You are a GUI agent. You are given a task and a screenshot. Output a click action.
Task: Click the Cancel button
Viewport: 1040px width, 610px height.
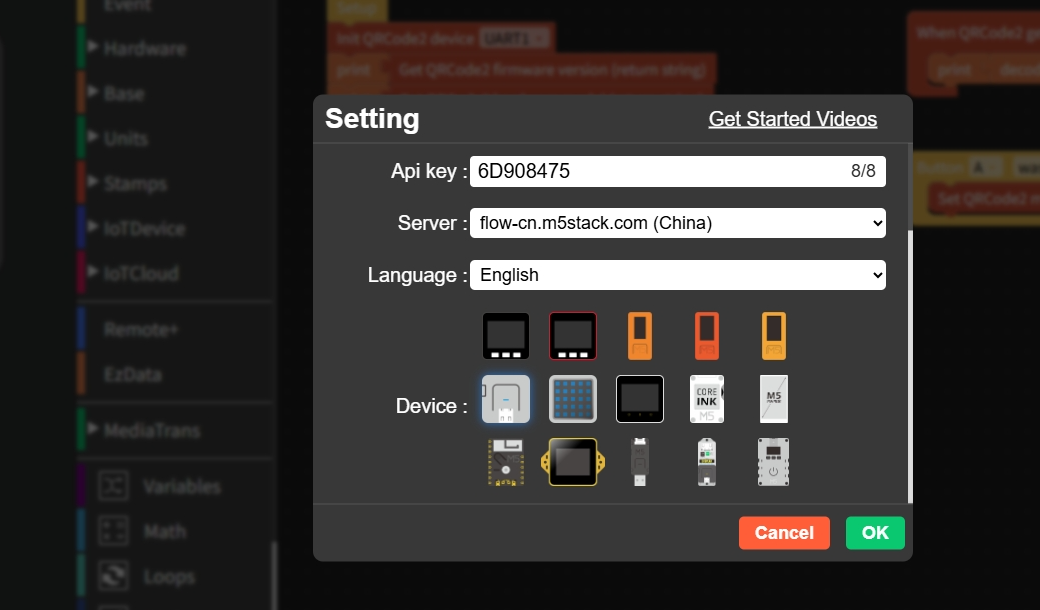[784, 533]
